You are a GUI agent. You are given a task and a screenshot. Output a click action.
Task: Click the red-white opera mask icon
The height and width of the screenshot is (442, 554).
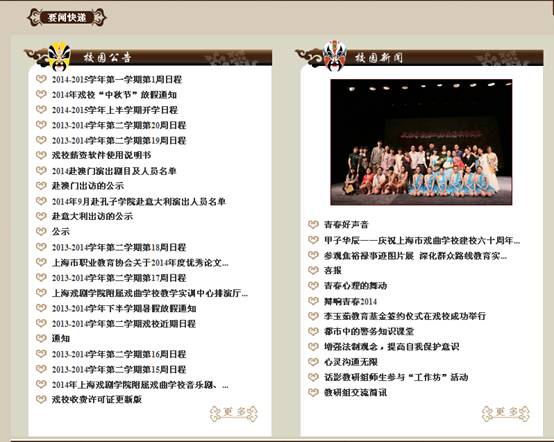tap(335, 56)
